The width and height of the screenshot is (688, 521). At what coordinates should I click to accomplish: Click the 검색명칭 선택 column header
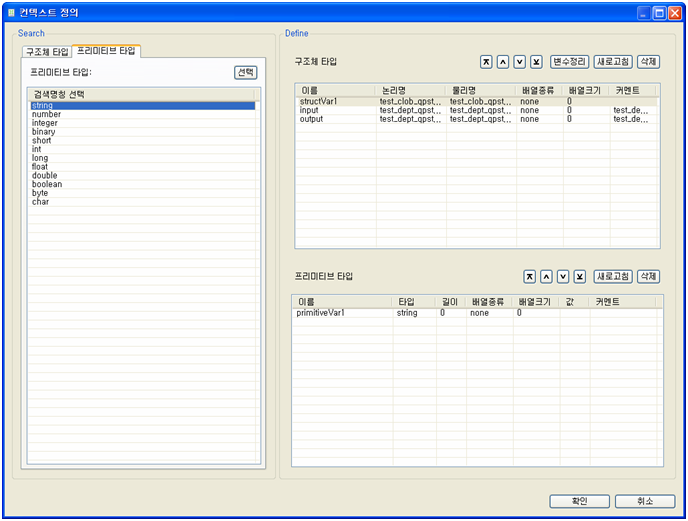tap(141, 94)
